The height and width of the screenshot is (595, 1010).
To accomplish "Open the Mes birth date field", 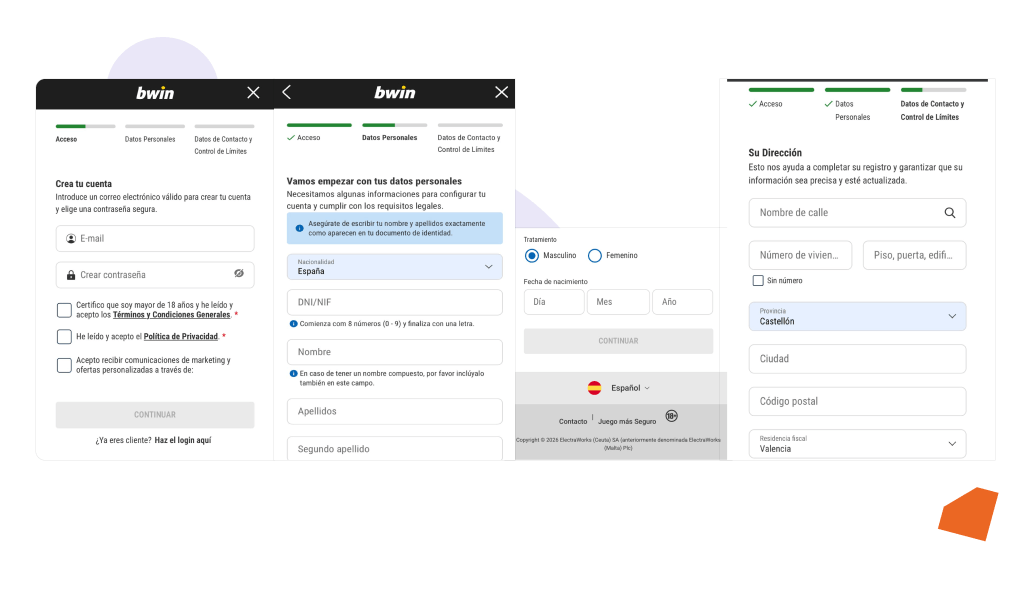I will pos(618,302).
